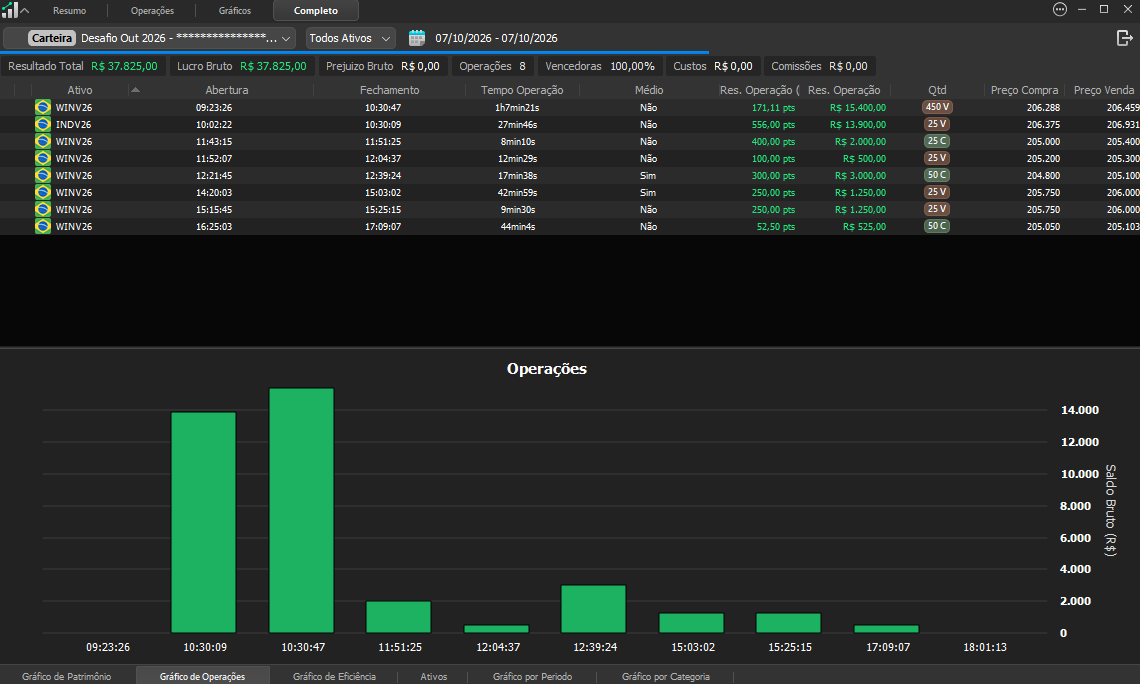
Task: Click the Operações chart title
Action: 547,369
